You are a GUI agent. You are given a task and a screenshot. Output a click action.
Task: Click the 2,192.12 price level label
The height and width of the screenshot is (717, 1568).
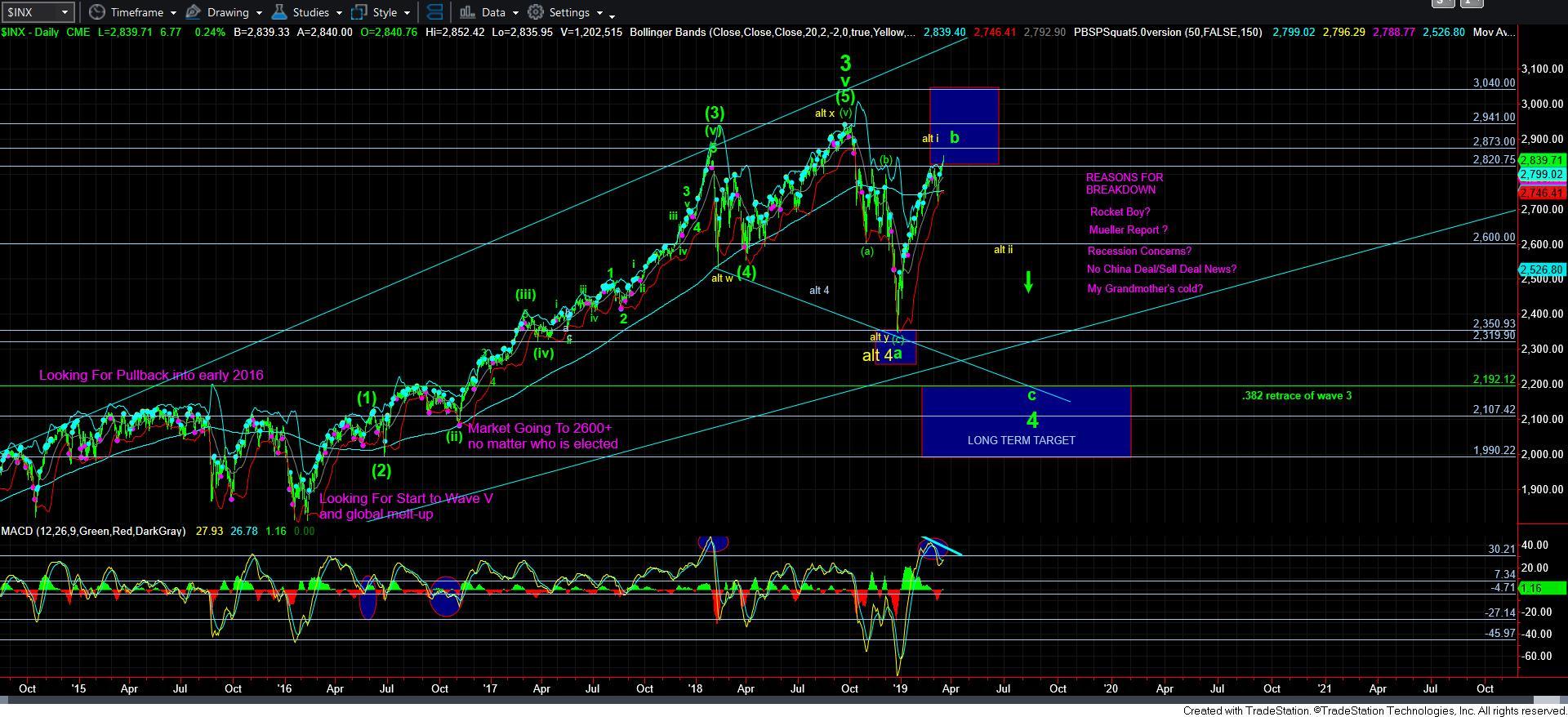point(1494,380)
